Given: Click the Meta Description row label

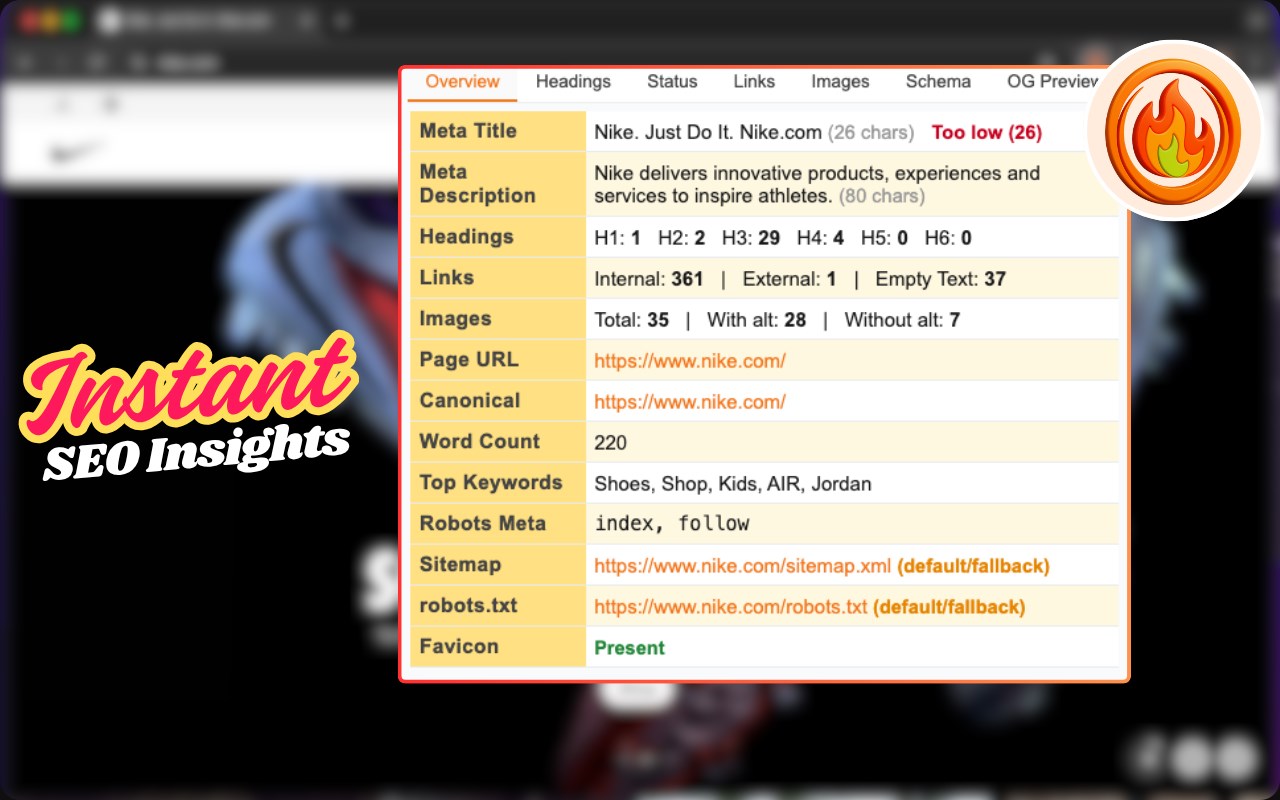Looking at the screenshot, I should (x=478, y=183).
